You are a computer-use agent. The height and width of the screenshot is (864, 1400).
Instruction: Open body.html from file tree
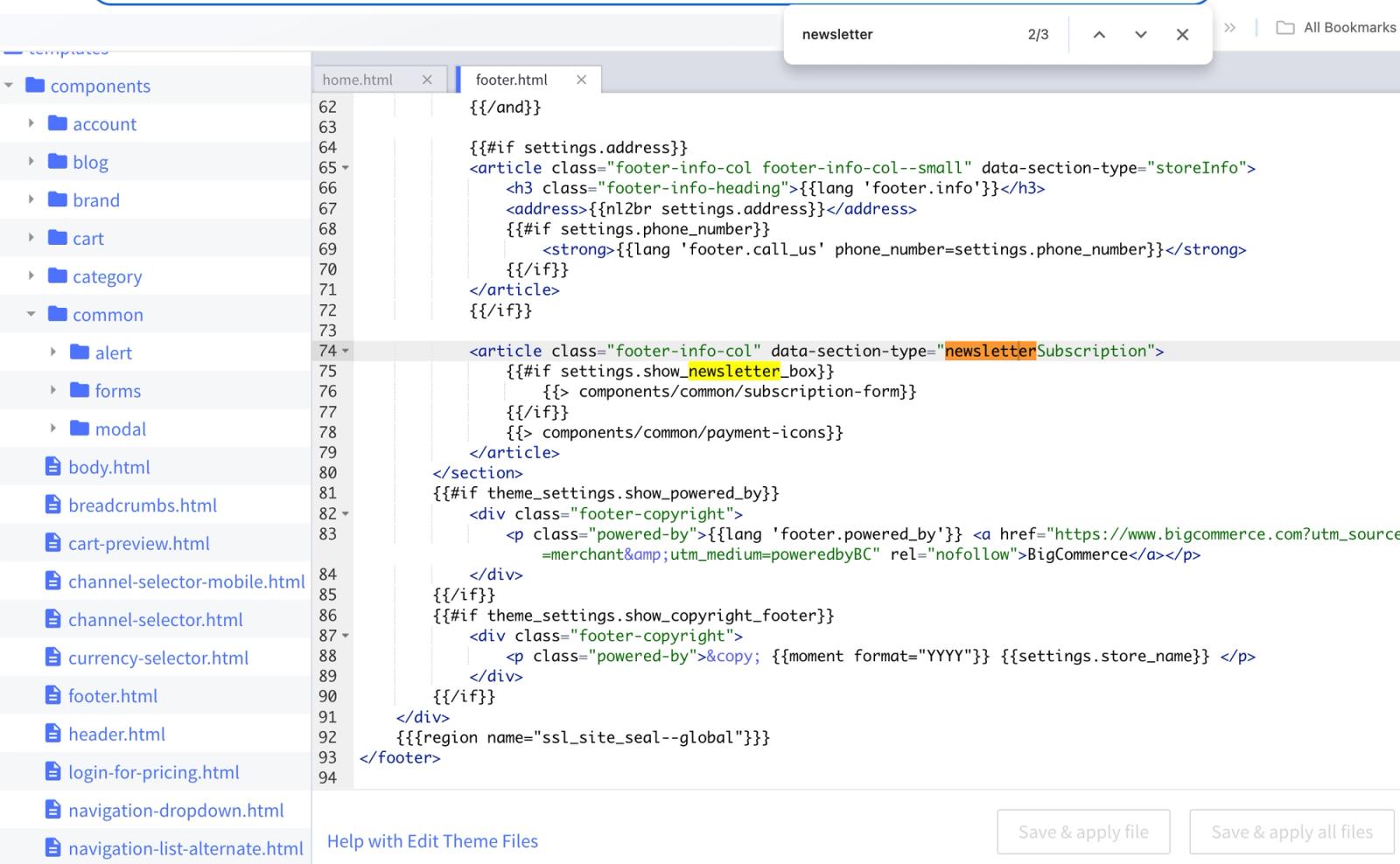tap(109, 467)
